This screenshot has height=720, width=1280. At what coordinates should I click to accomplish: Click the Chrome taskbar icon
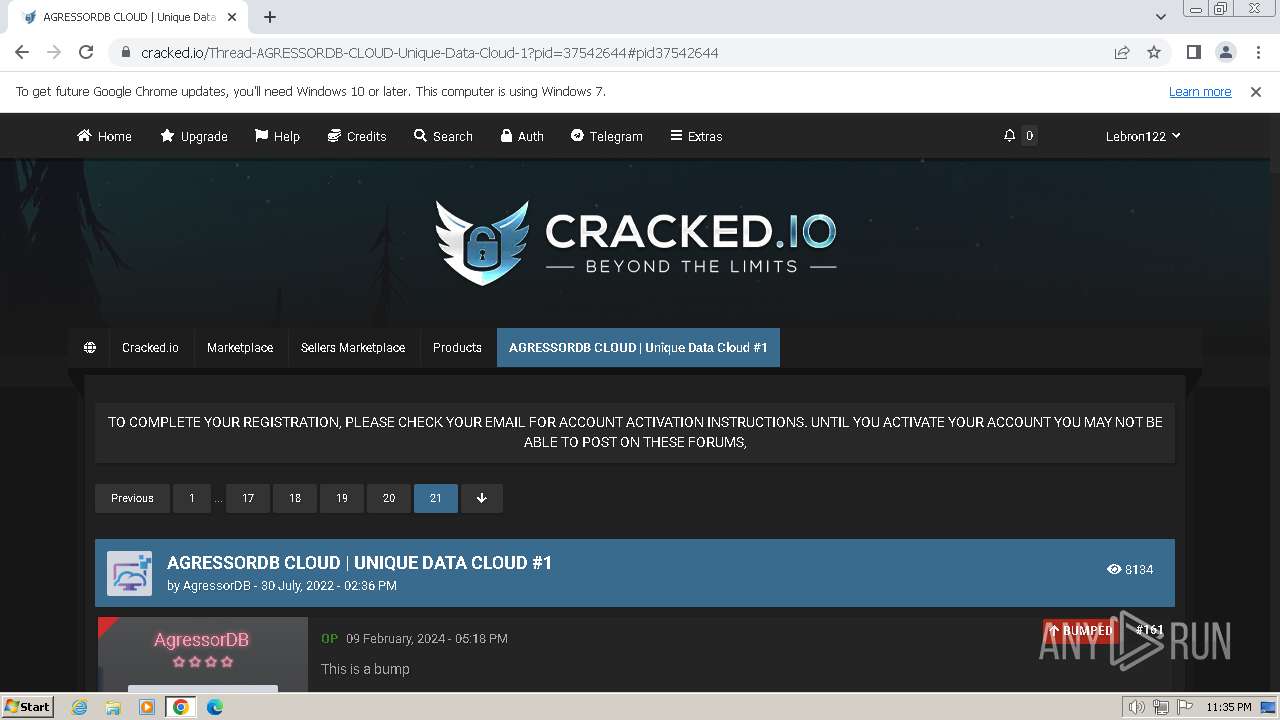(181, 707)
